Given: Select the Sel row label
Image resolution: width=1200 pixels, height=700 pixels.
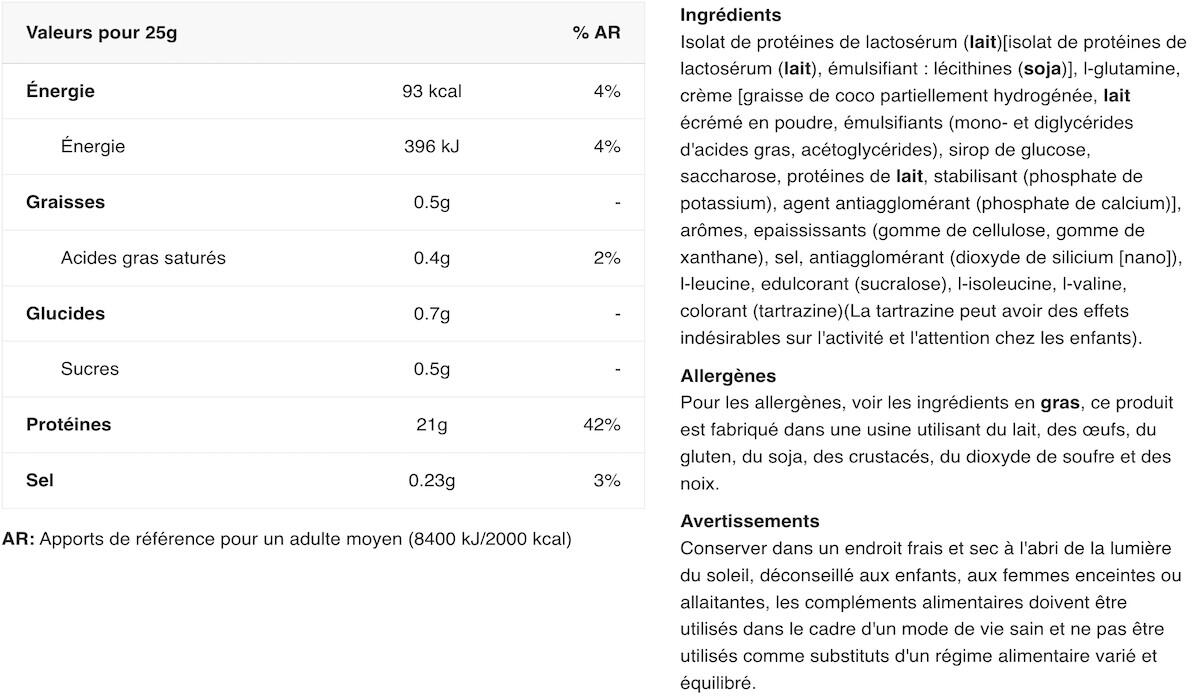Looking at the screenshot, I should [40, 480].
